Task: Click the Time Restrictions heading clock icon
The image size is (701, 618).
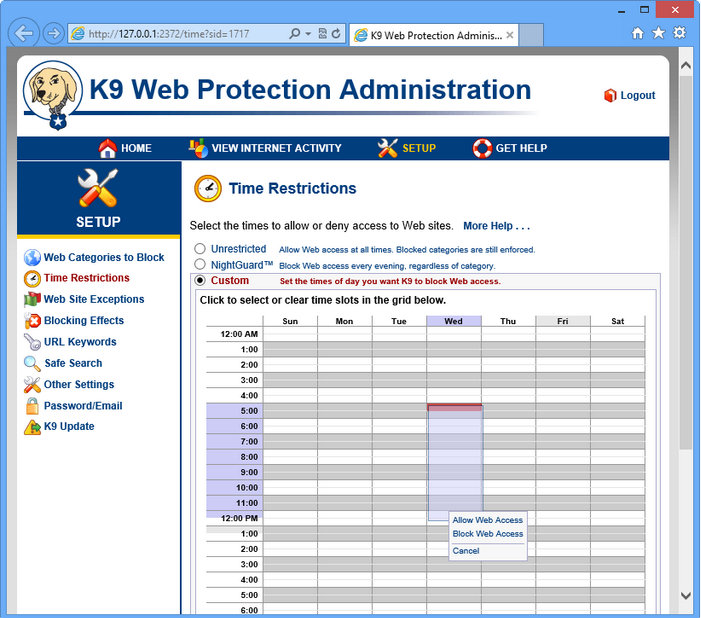Action: point(208,188)
